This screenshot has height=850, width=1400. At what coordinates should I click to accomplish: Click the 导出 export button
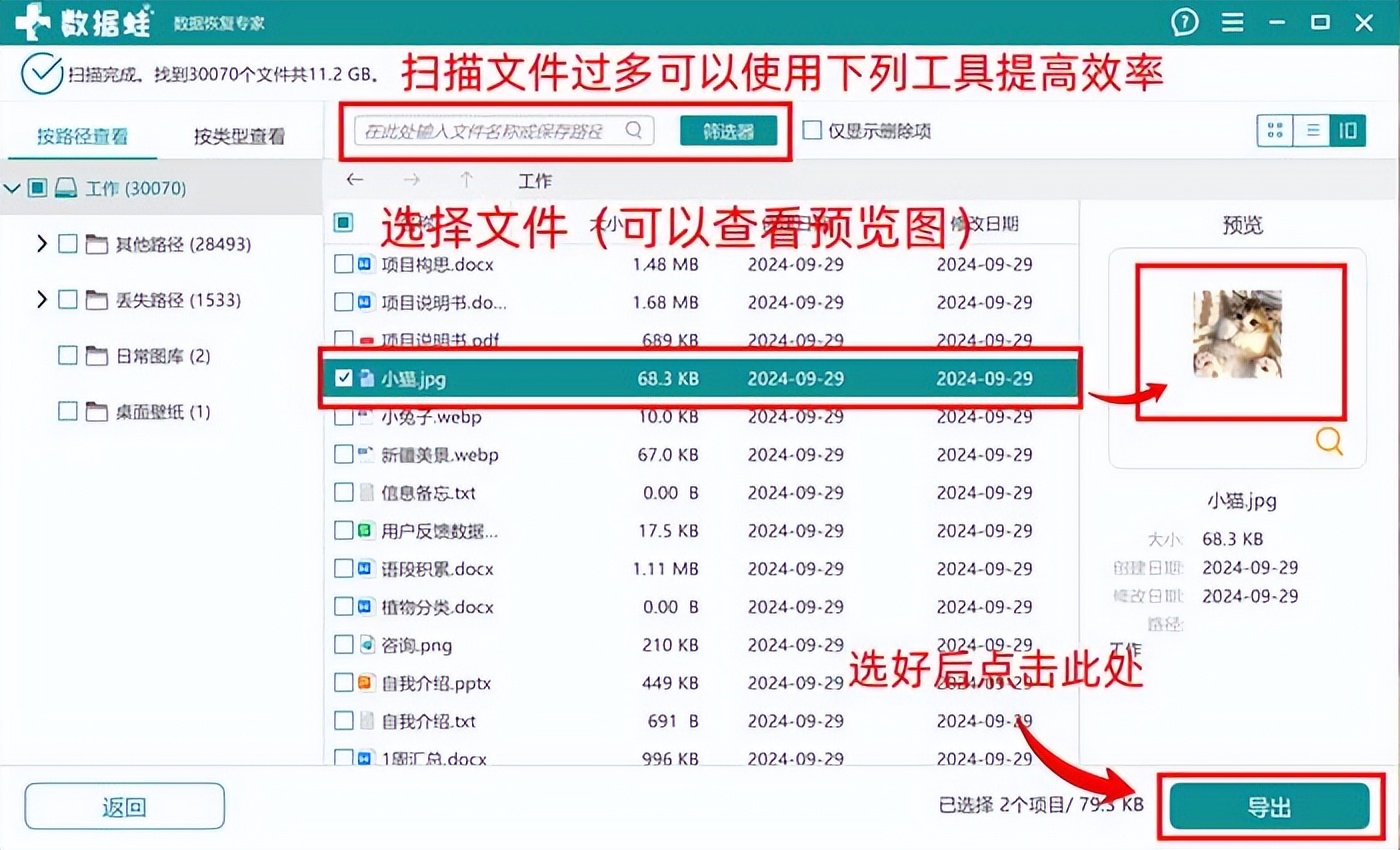(1269, 807)
